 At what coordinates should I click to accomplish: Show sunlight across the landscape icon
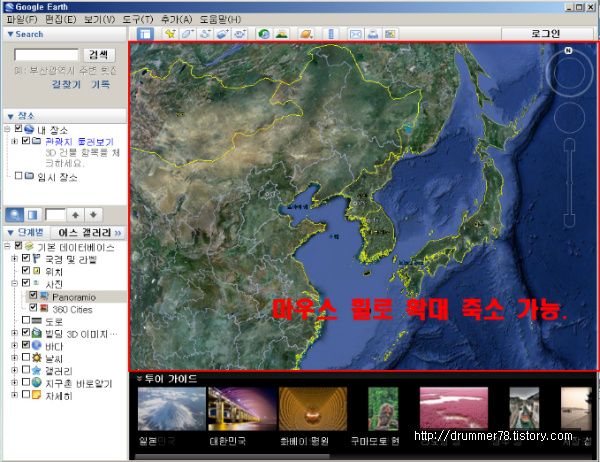pos(282,34)
